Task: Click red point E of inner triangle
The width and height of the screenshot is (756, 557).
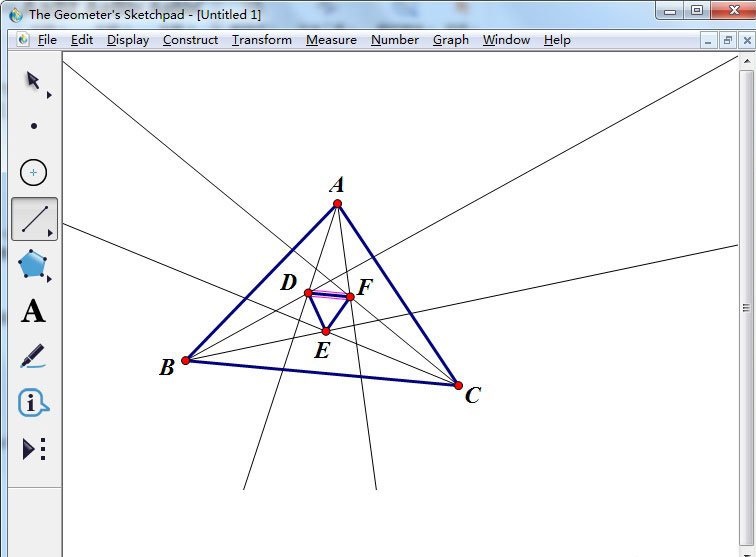Action: tap(326, 331)
